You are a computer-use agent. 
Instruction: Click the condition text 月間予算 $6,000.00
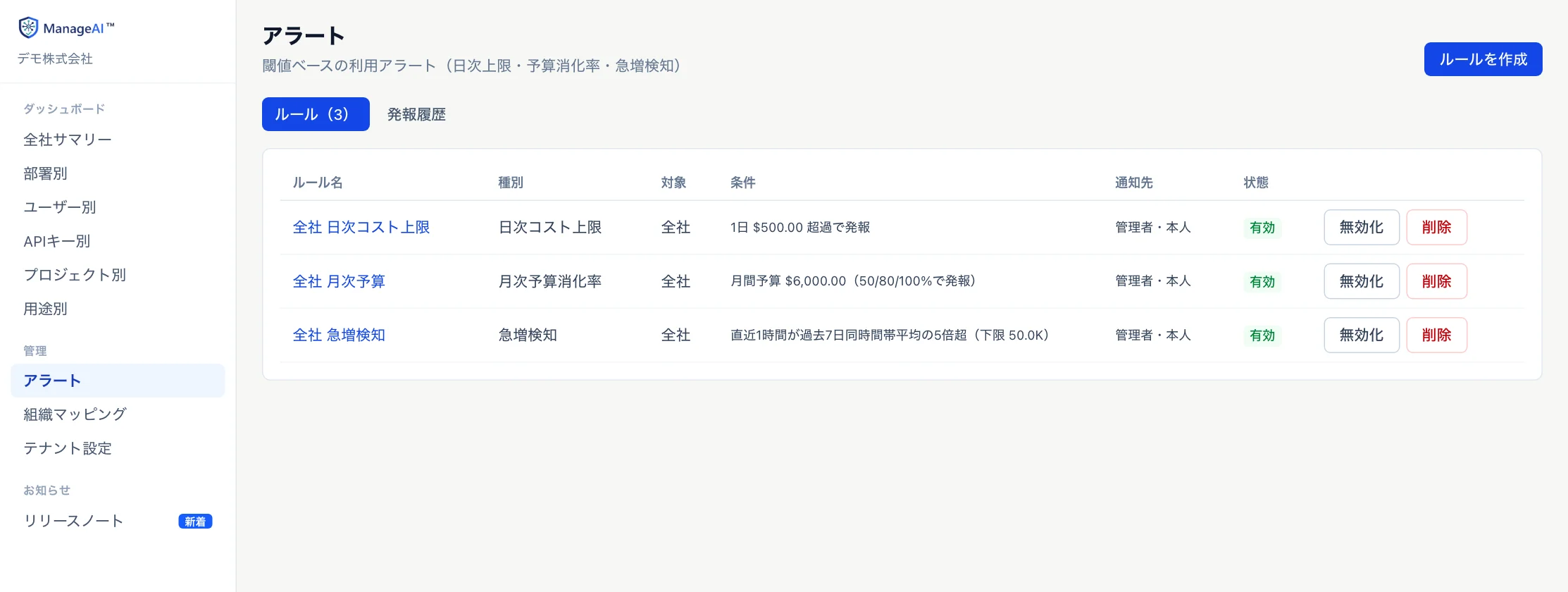pos(788,280)
